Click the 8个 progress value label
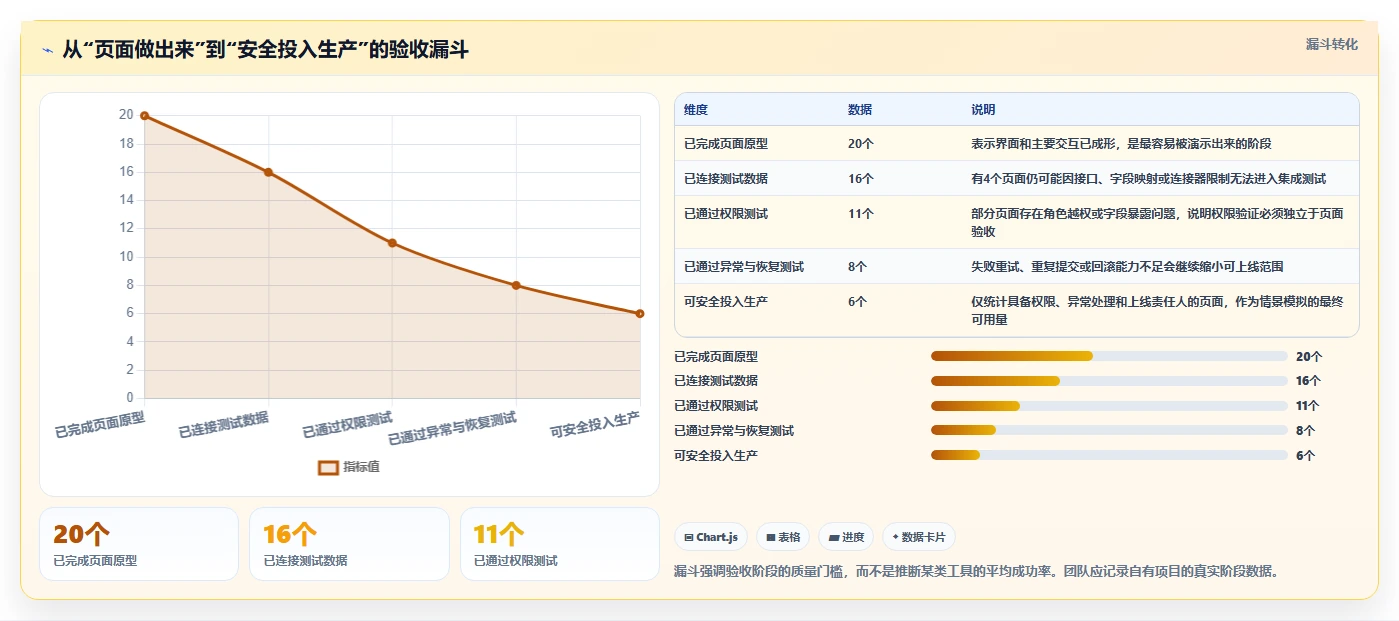Screen dimensions: 1399x621 pyautogui.click(x=1306, y=431)
